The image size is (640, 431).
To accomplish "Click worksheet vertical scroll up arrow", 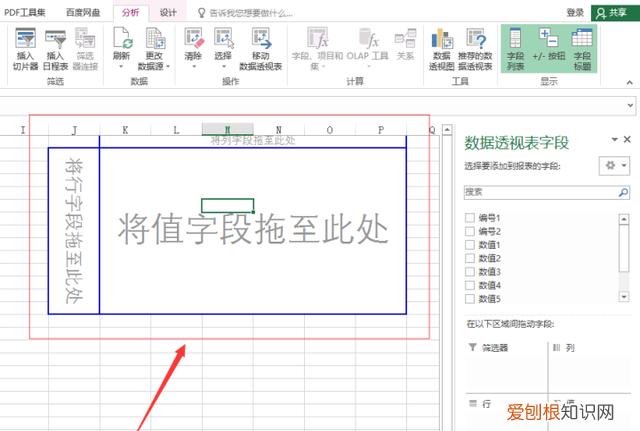I will (447, 130).
